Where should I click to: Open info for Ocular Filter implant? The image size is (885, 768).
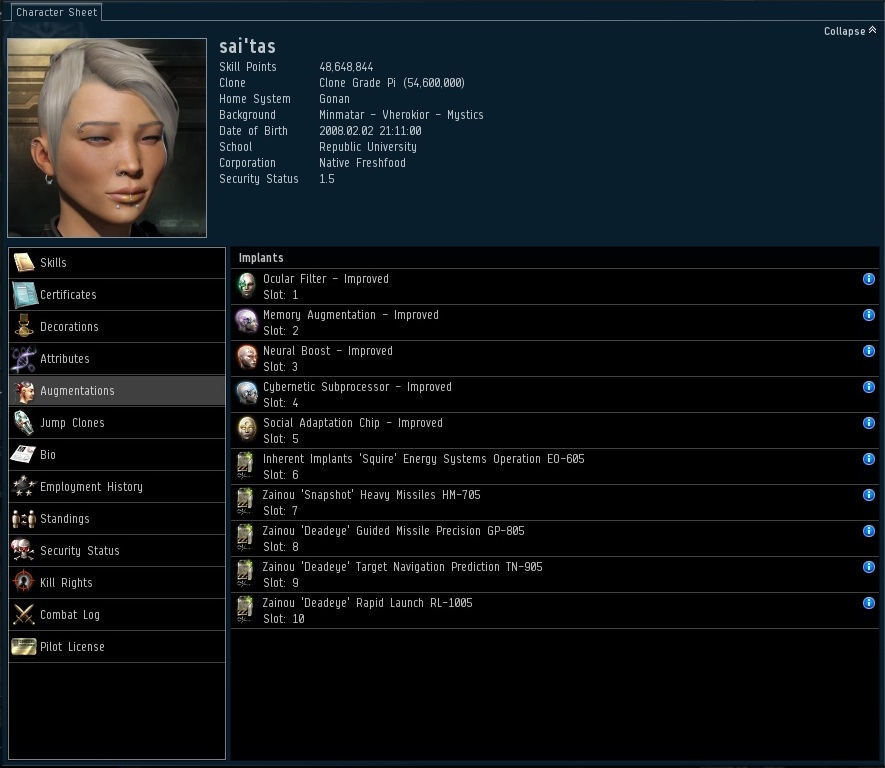869,279
